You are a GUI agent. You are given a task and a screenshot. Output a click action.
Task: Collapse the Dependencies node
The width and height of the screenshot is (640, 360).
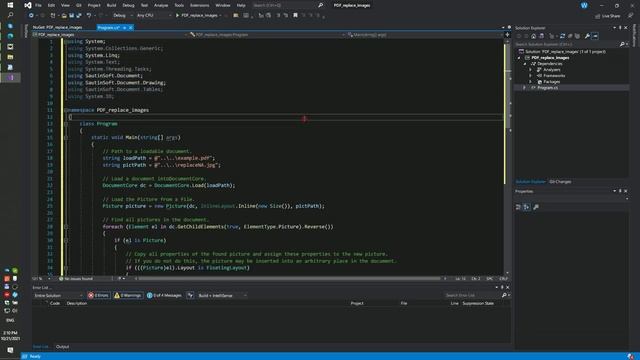(x=525, y=64)
